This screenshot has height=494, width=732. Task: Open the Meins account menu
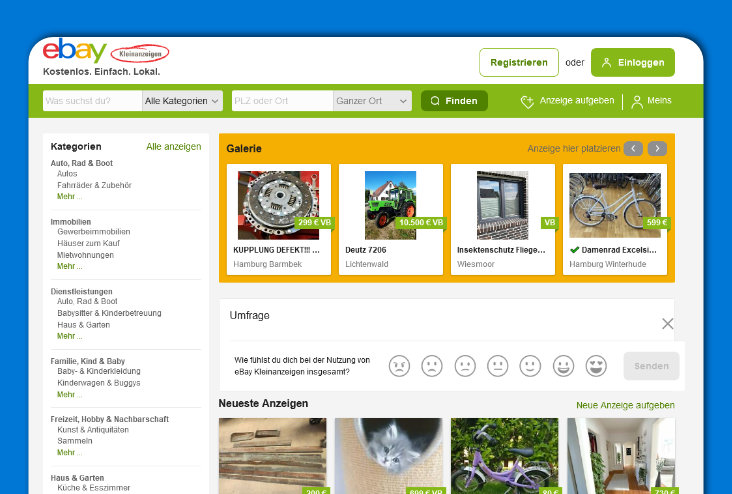(x=651, y=101)
